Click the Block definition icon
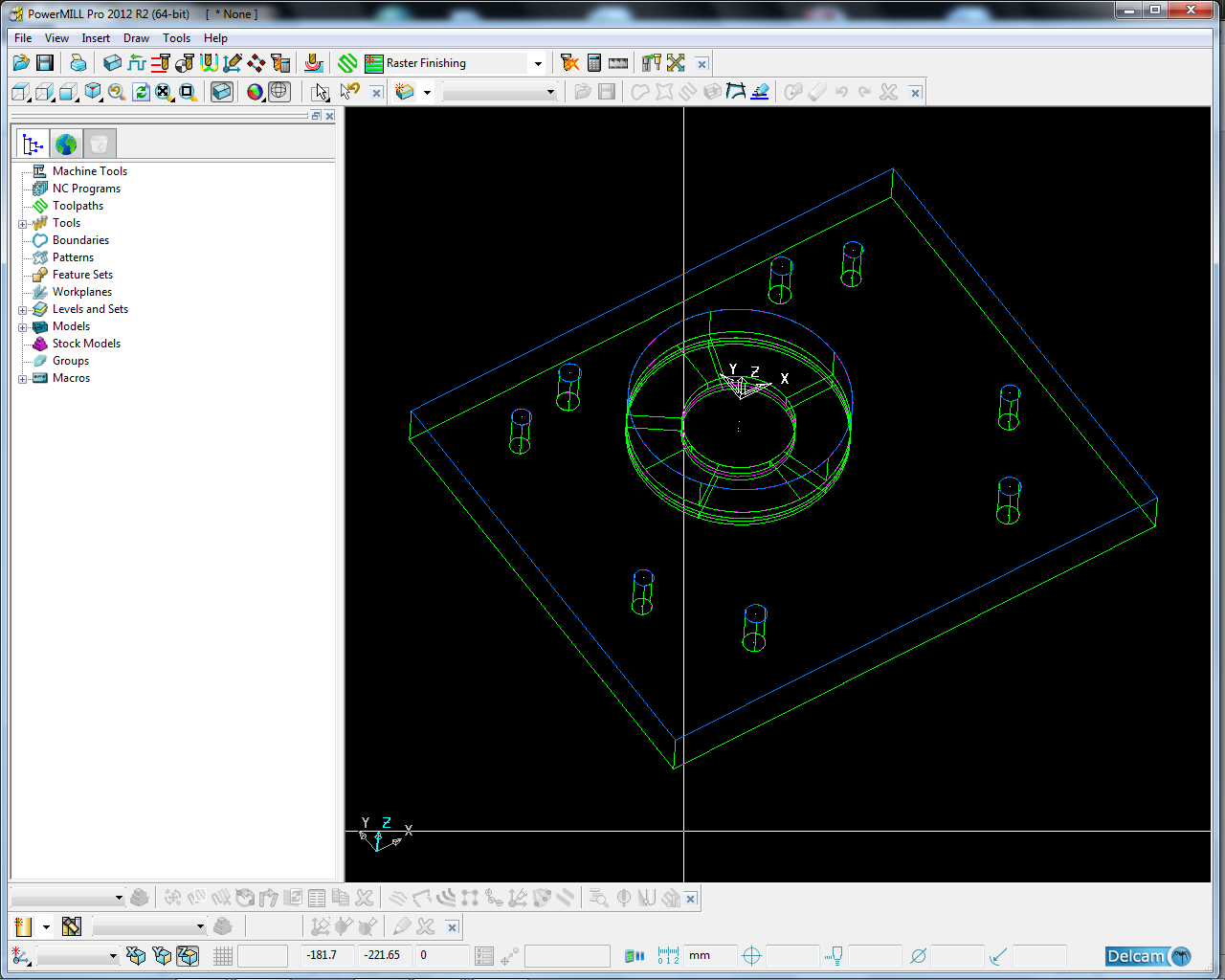The width and height of the screenshot is (1225, 980). point(112,63)
